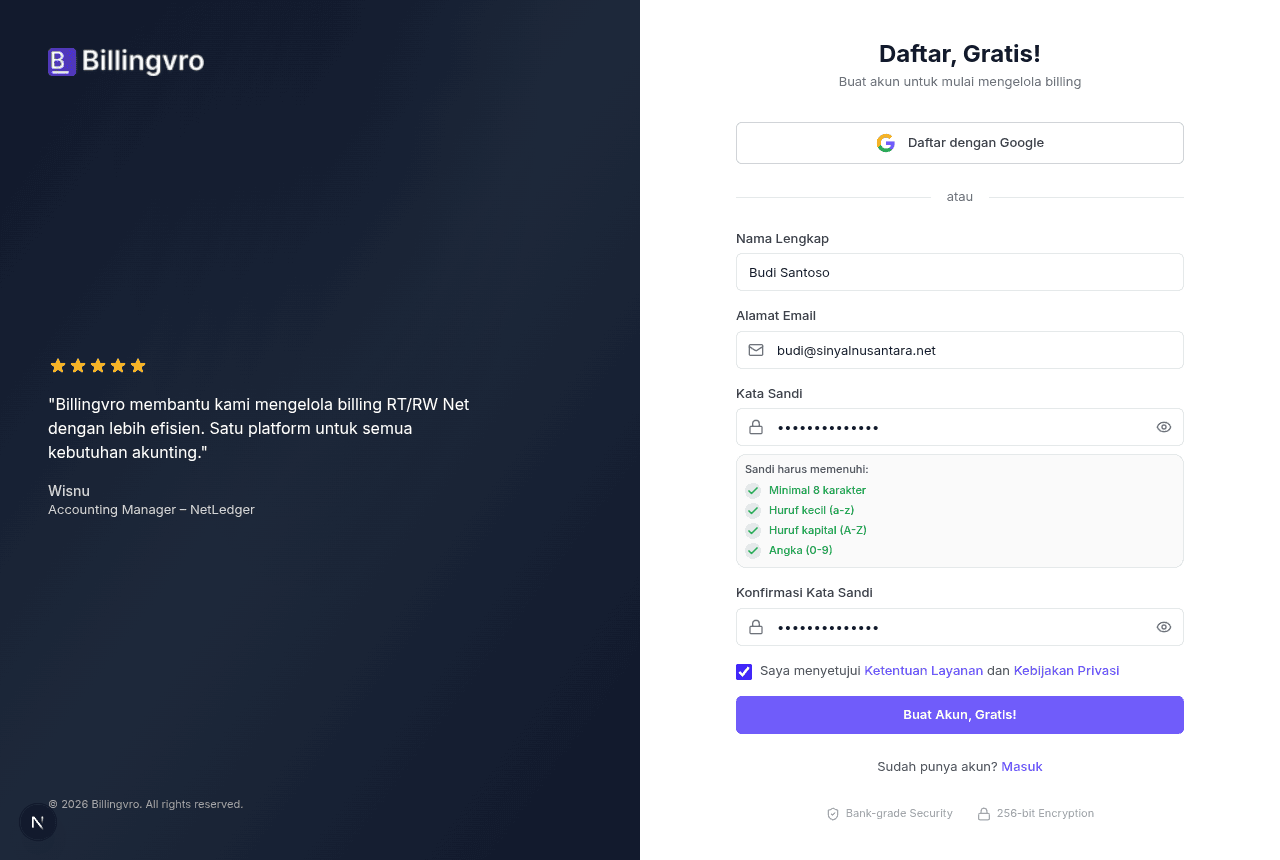This screenshot has width=1280, height=860.
Task: Reveal the Konfirmasi Kata Sandi password
Action: [1164, 627]
